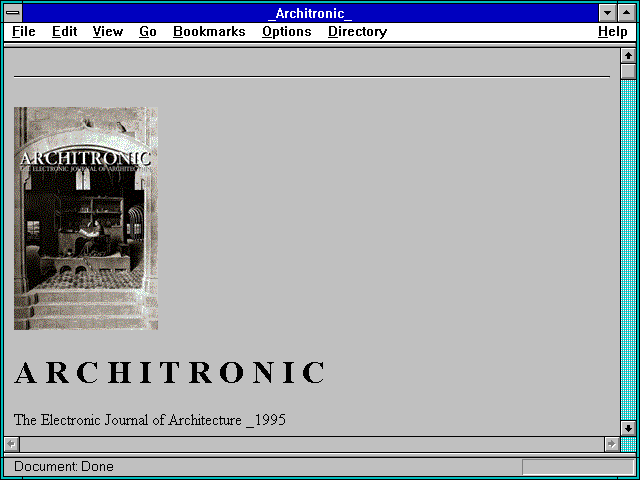
Task: Open the File menu
Action: (24, 32)
